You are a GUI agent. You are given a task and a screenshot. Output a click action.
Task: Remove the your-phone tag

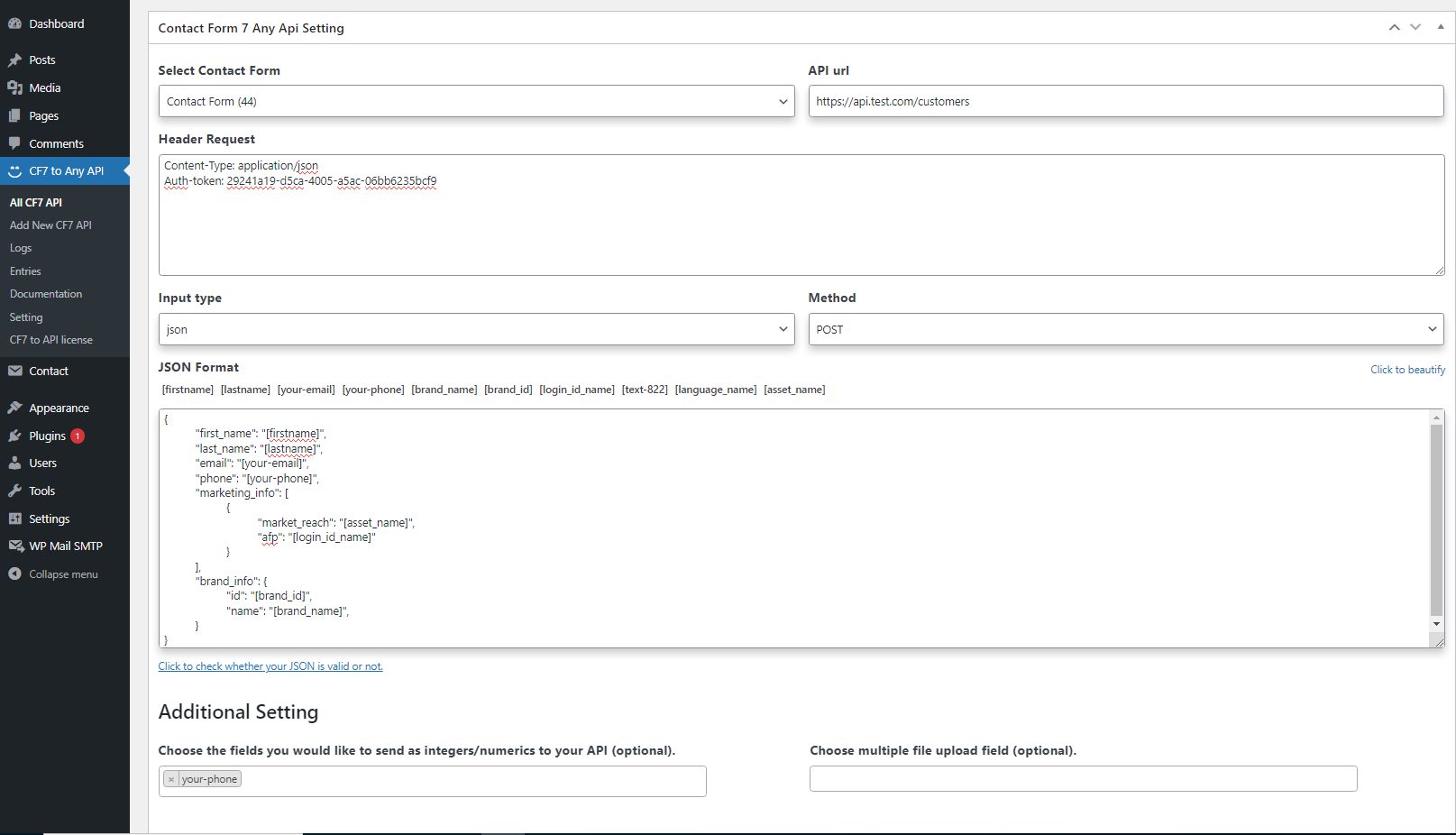(x=171, y=779)
